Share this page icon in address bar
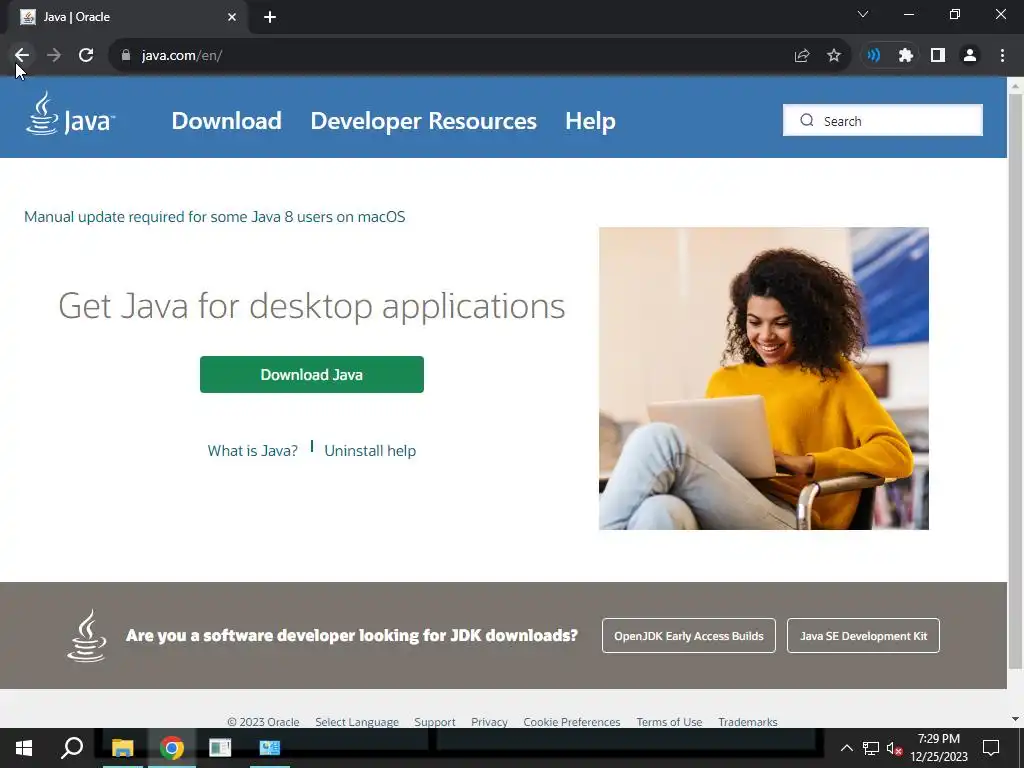 (x=802, y=56)
